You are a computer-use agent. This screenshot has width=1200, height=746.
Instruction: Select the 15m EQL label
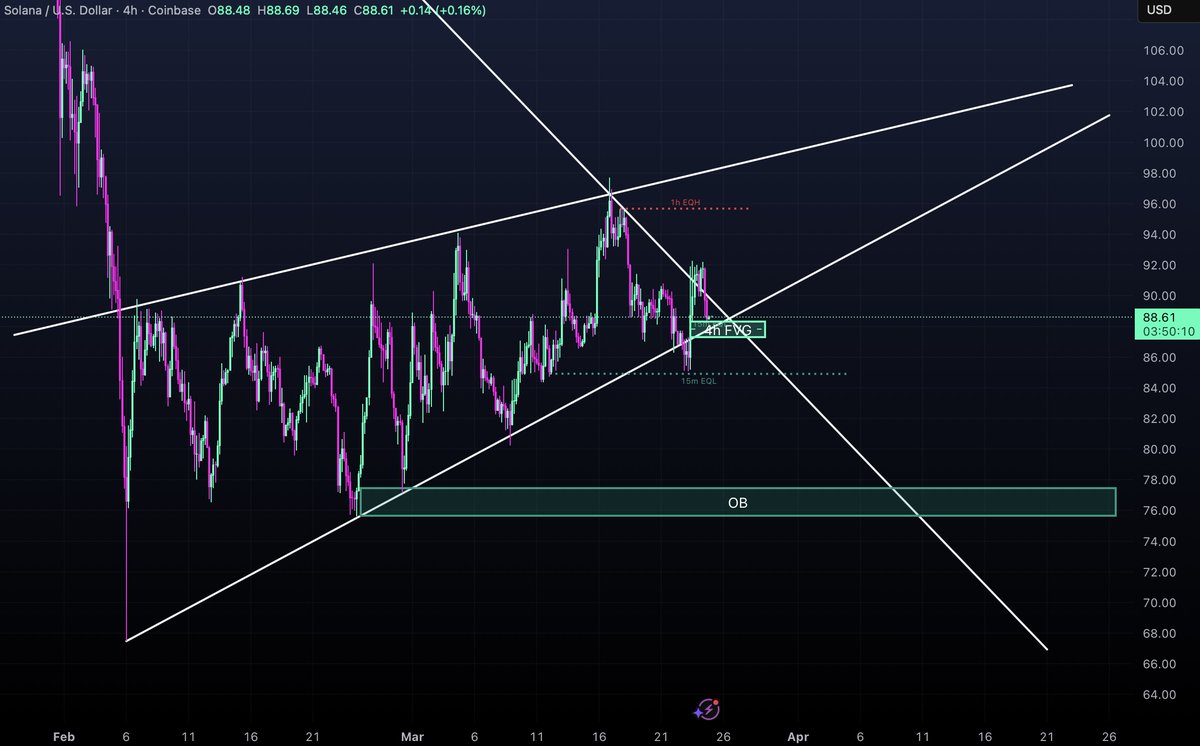tap(699, 380)
